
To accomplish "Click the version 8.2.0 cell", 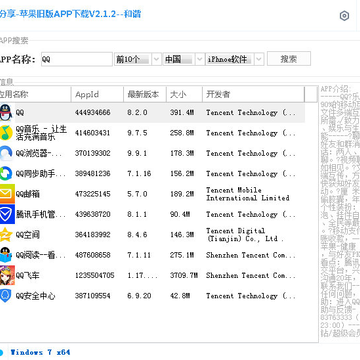I will 137,113.
